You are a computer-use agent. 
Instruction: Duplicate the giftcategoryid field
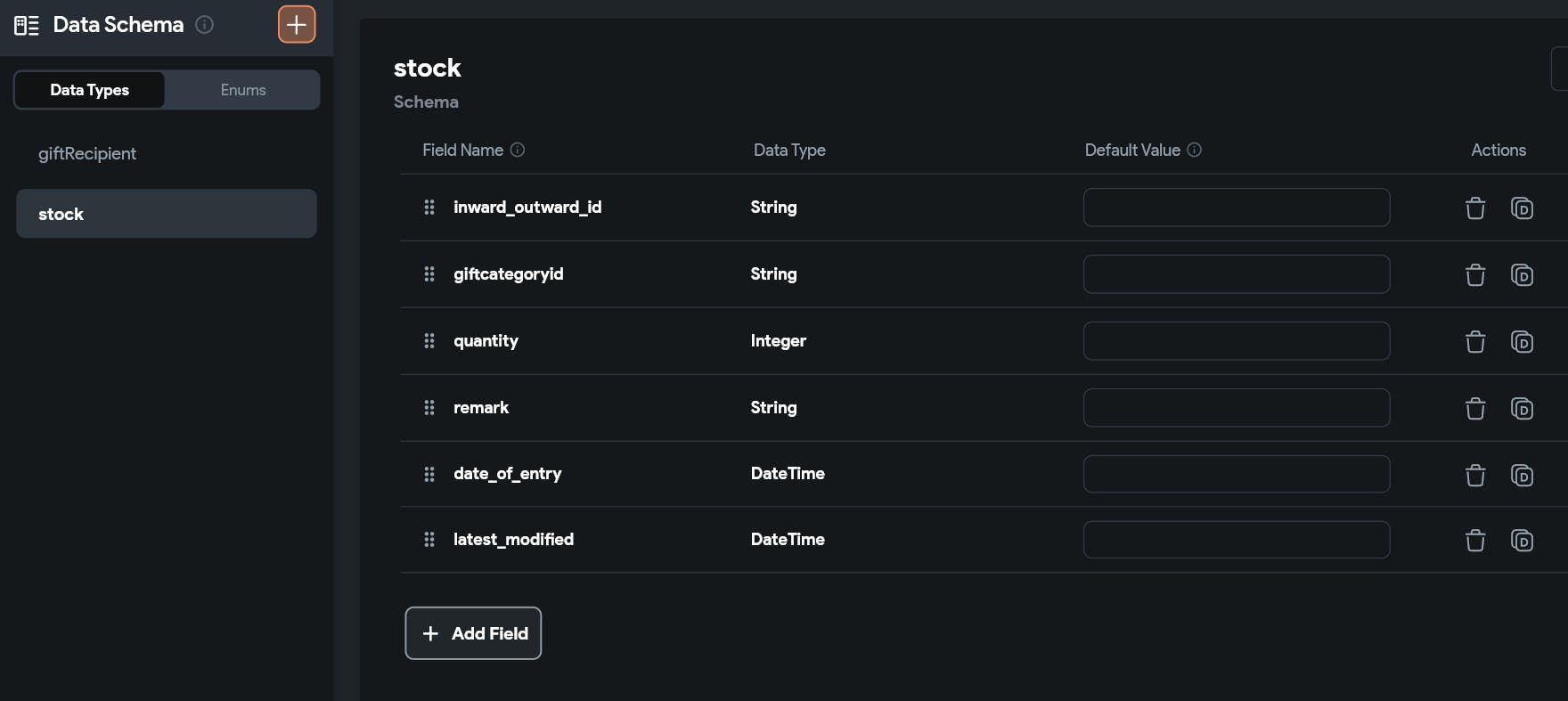[1522, 274]
